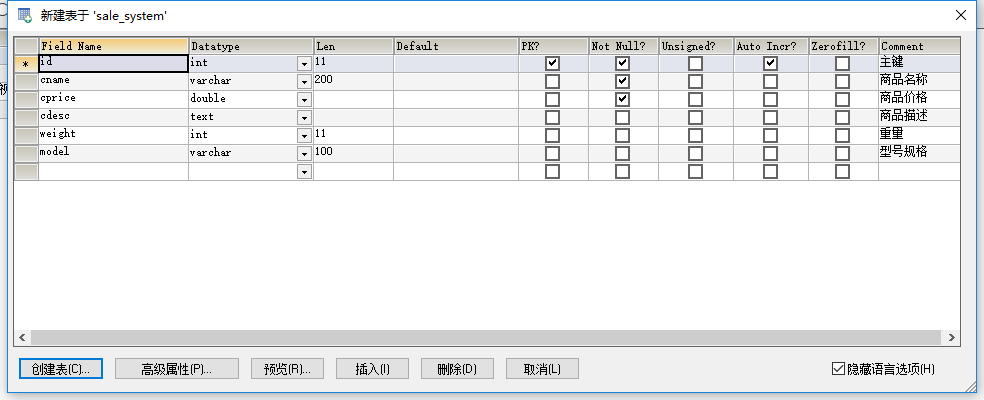The width and height of the screenshot is (984, 400).
Task: Open datatype dropdown for id row
Action: coord(304,64)
